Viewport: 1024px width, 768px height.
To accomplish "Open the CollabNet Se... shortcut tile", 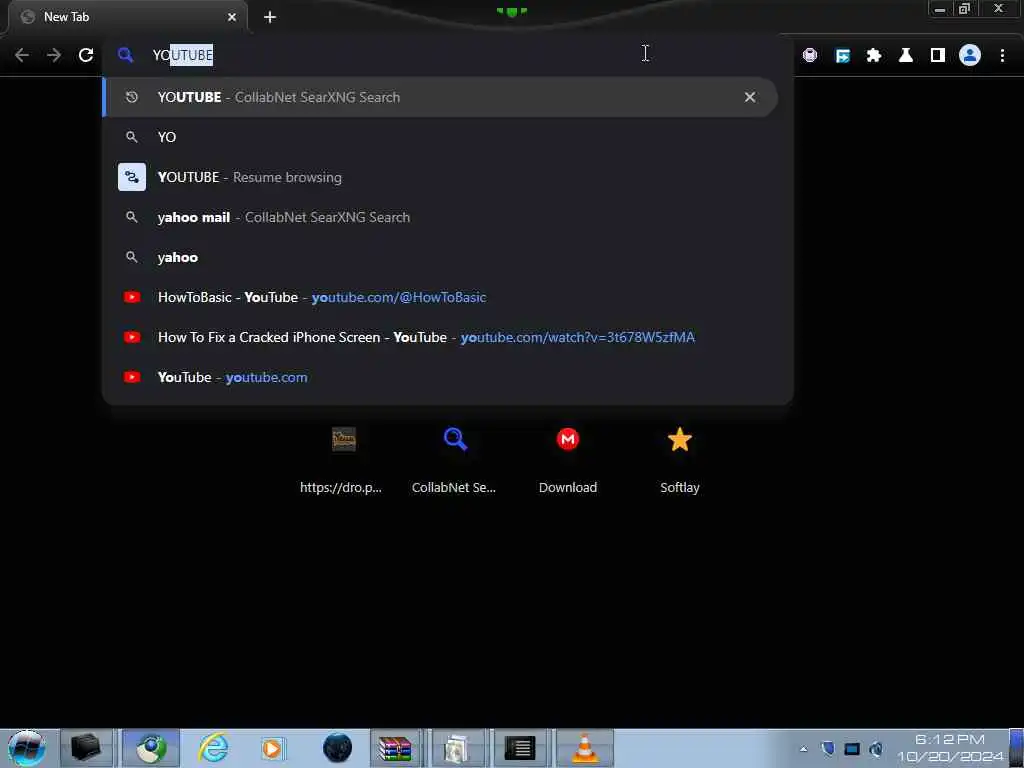I will pos(455,459).
